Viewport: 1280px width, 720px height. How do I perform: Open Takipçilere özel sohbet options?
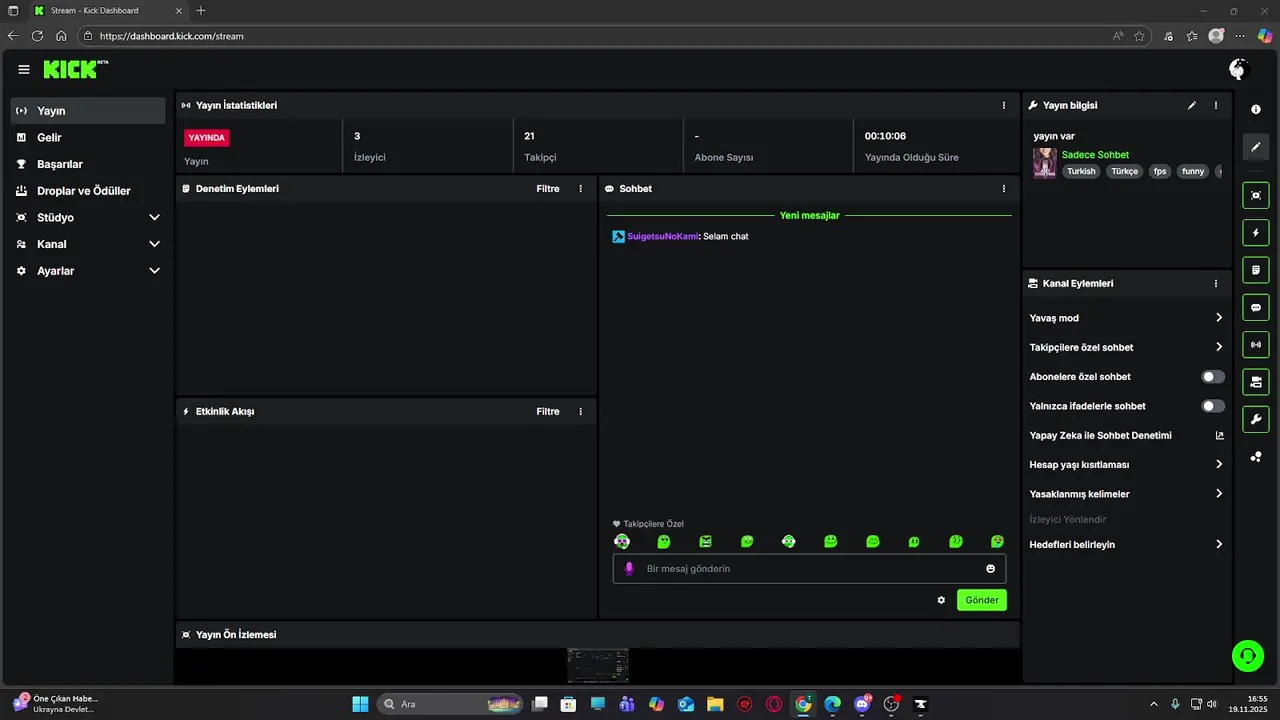click(x=1126, y=347)
